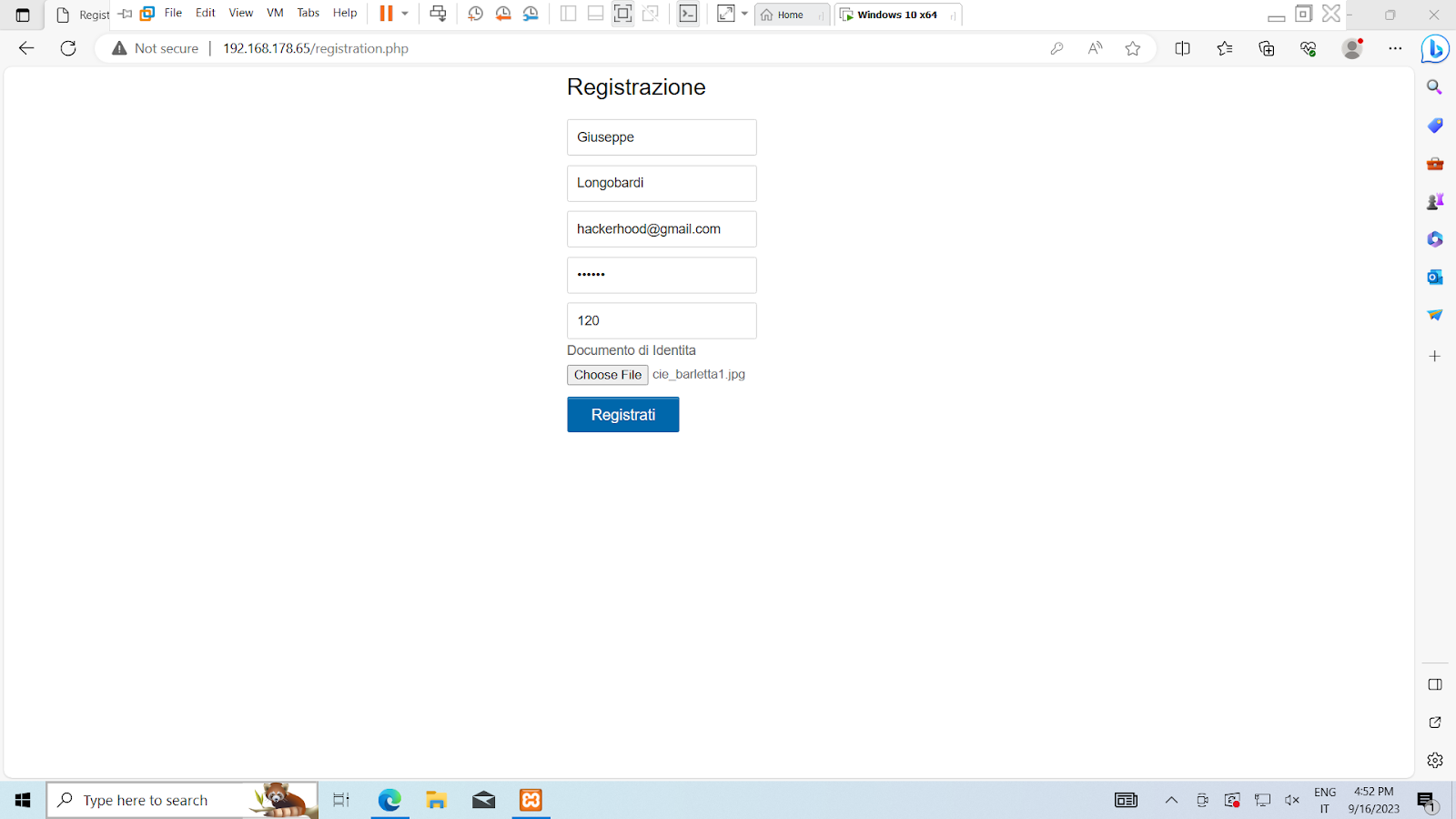
Task: Click the pin icon on the VMware toolbar
Action: point(126,14)
